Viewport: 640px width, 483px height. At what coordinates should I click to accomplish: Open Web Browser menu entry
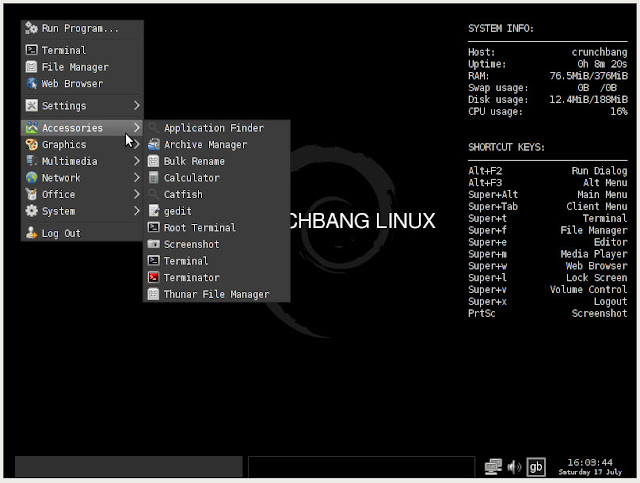tap(82, 83)
